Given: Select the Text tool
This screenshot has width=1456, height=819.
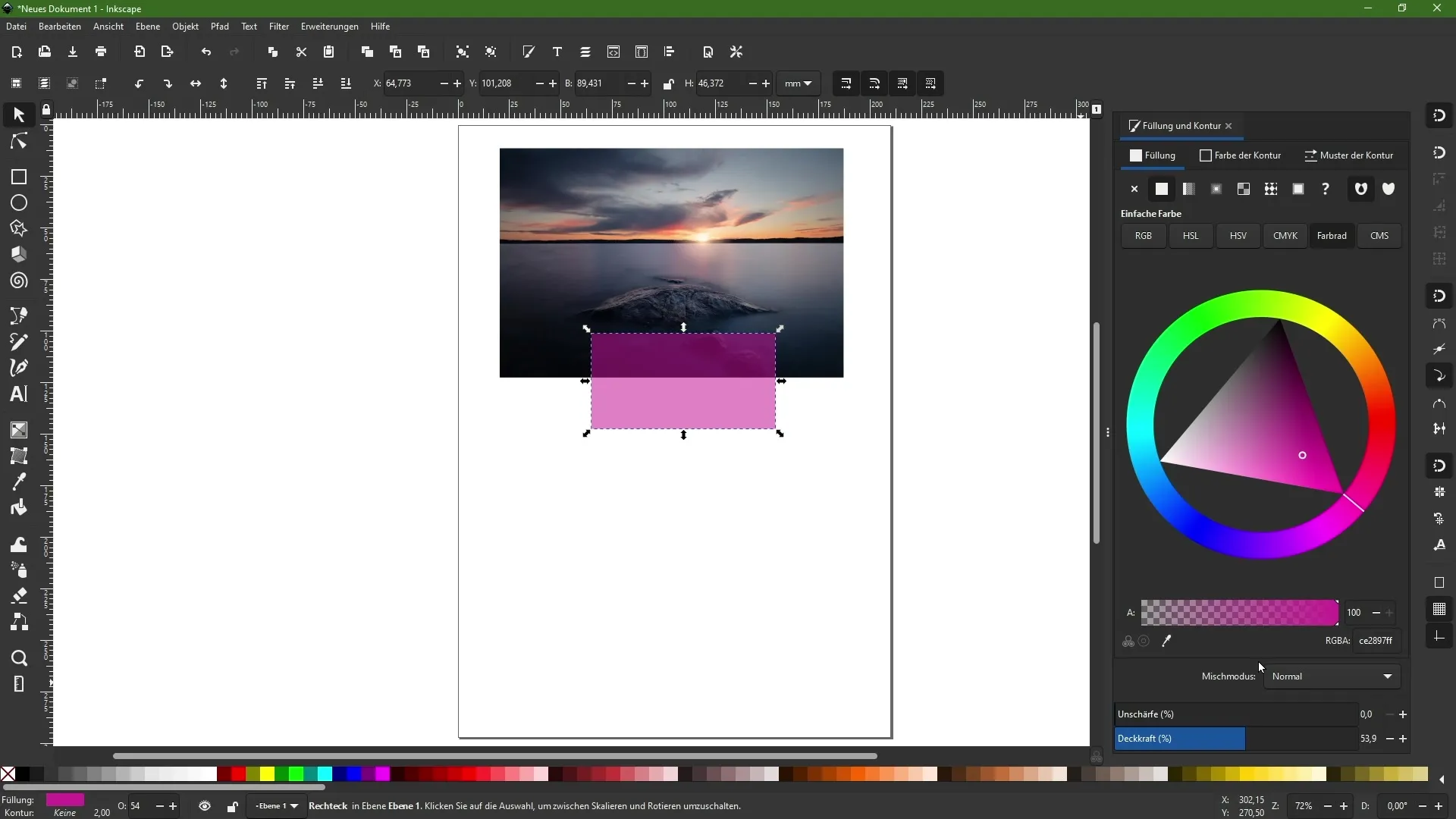Looking at the screenshot, I should pos(19,394).
